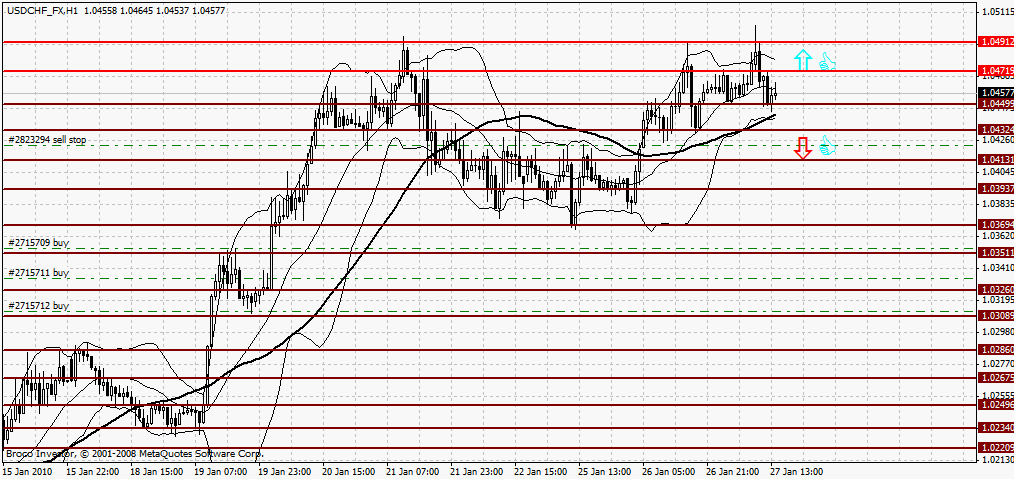This screenshot has height=479, width=1014.
Task: Click the 1.05115 price scale value
Action: click(x=998, y=12)
